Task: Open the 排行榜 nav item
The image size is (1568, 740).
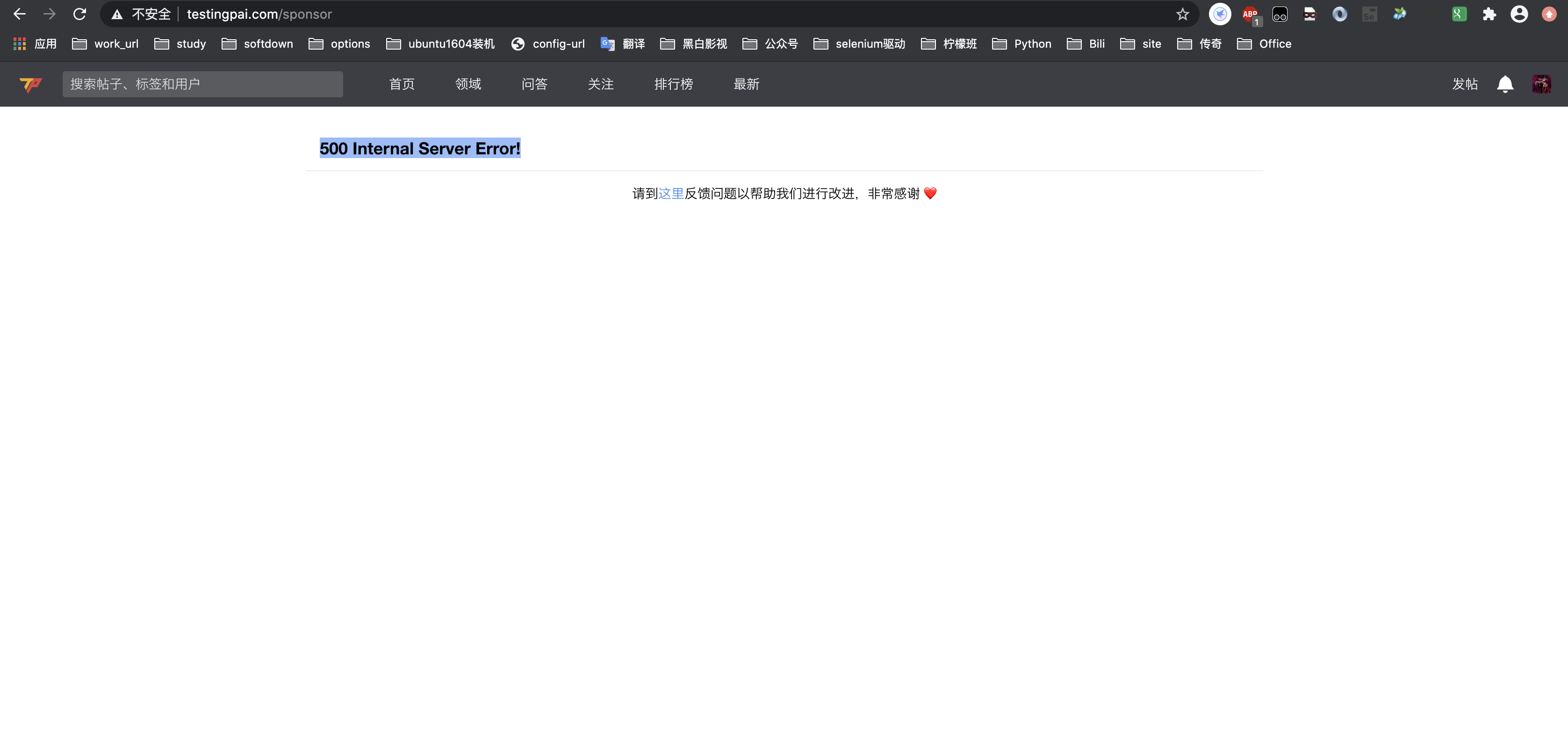Action: [x=673, y=84]
